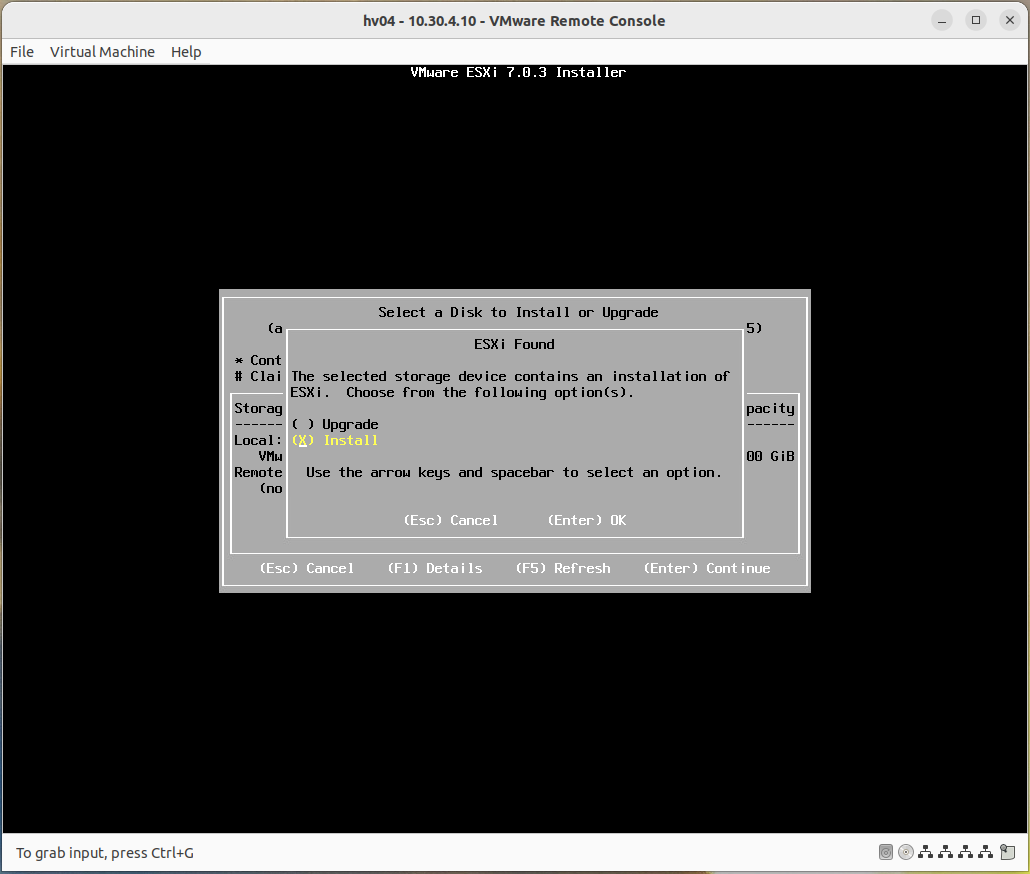Click the CD/DVD drive status bar icon
The height and width of the screenshot is (874, 1030).
pos(906,852)
